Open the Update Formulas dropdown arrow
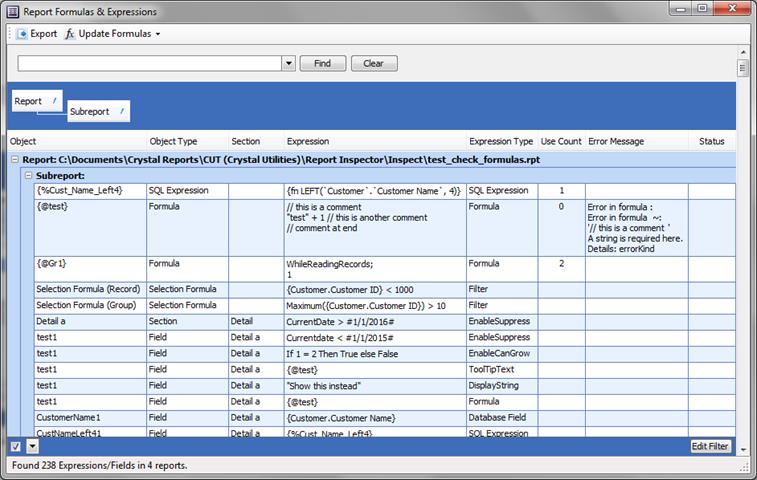This screenshot has width=757, height=480. click(158, 34)
